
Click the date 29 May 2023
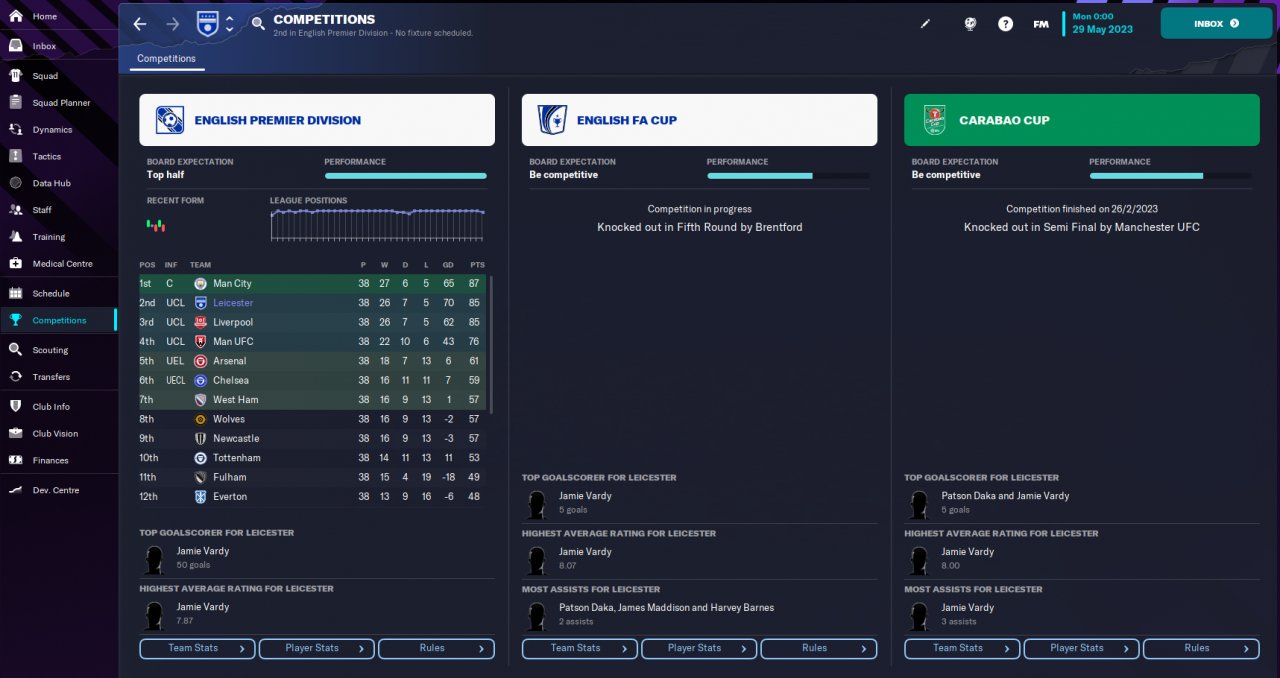pos(1103,29)
